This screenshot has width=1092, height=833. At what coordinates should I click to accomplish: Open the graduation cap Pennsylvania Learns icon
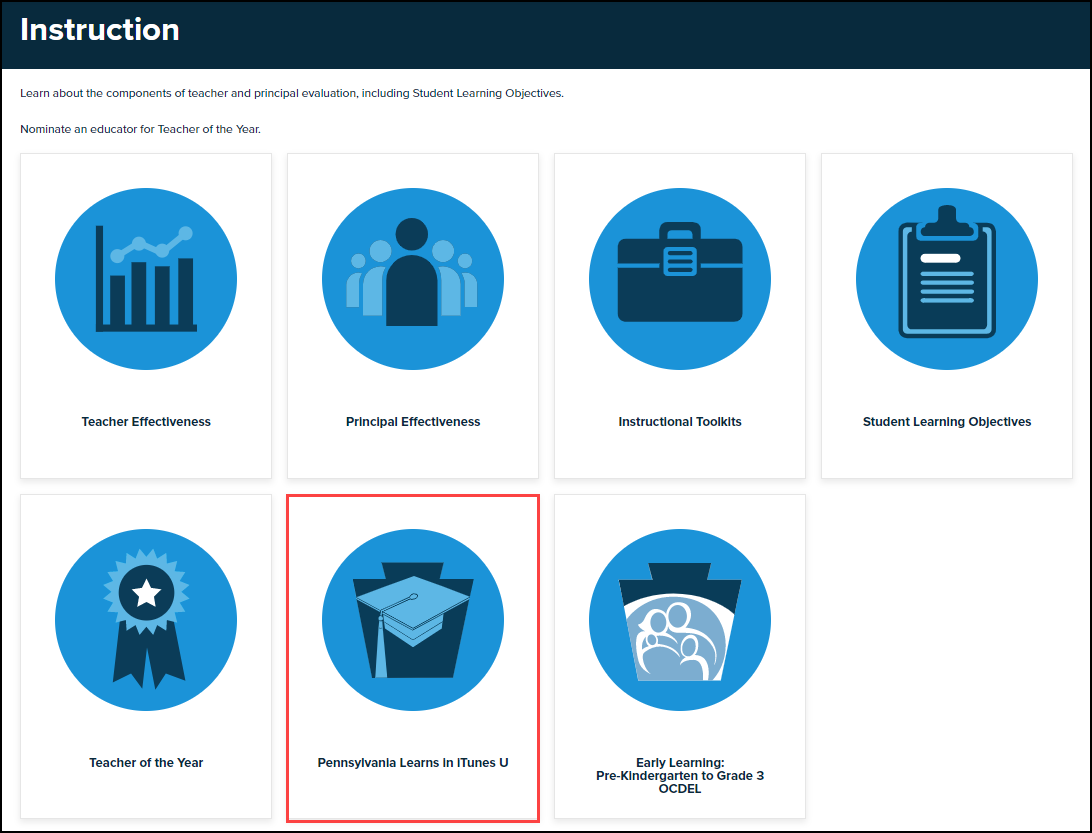(413, 620)
